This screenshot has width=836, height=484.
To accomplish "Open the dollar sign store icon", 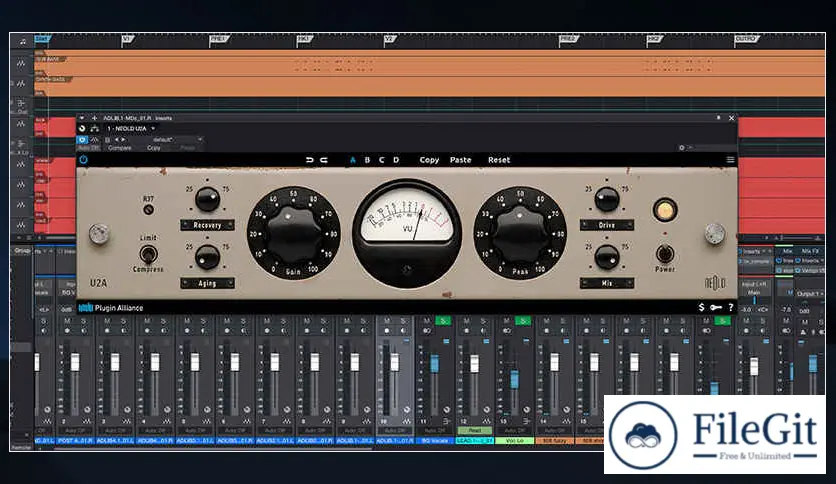I will point(702,307).
